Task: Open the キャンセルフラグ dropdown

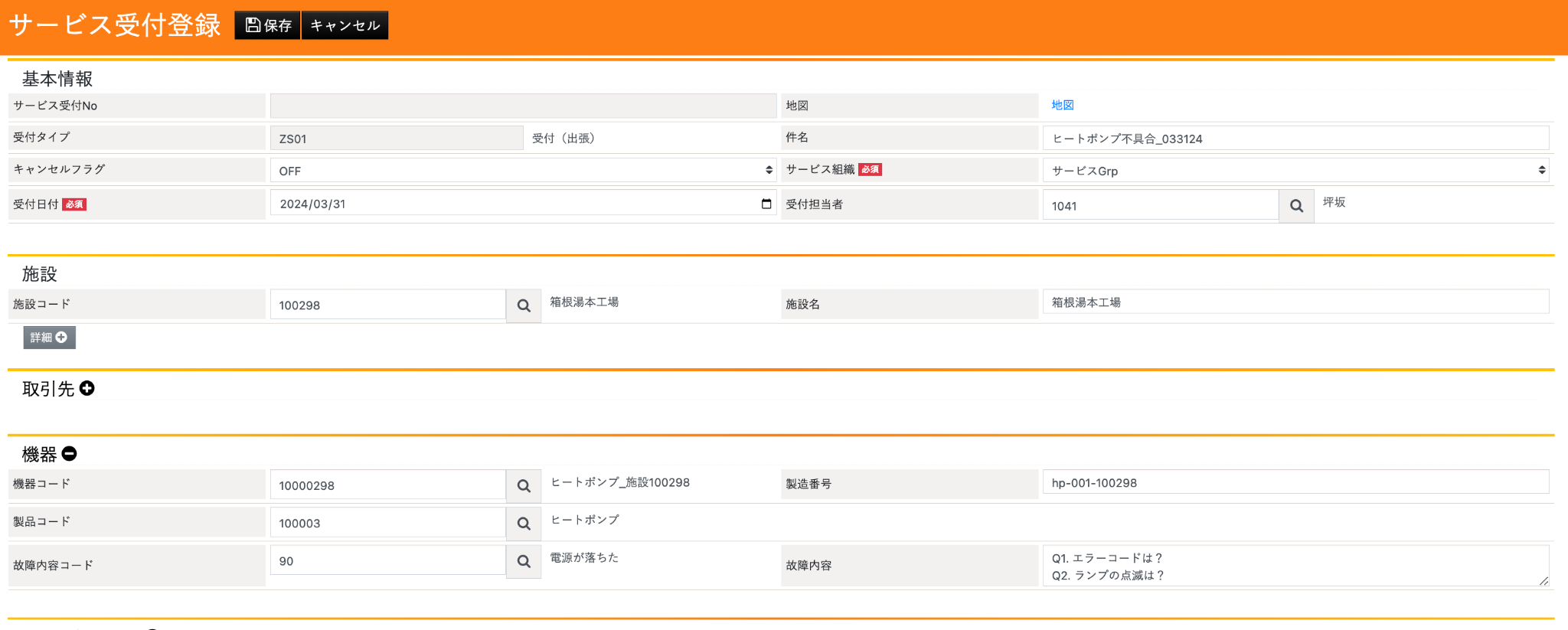Action: tap(523, 171)
